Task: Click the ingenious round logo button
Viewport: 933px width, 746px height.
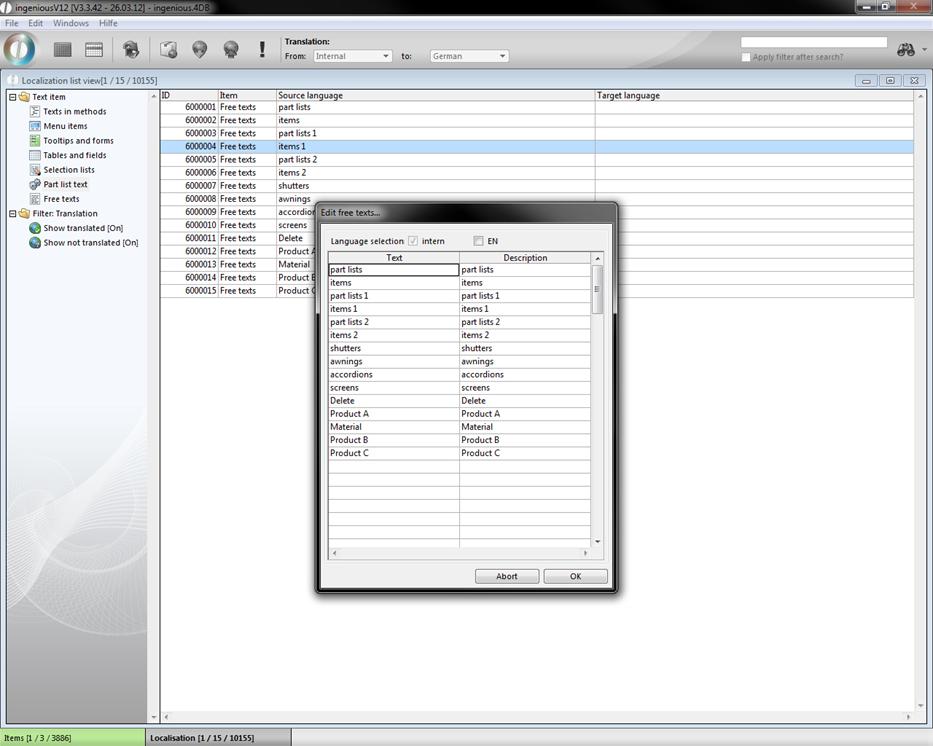Action: (20, 49)
